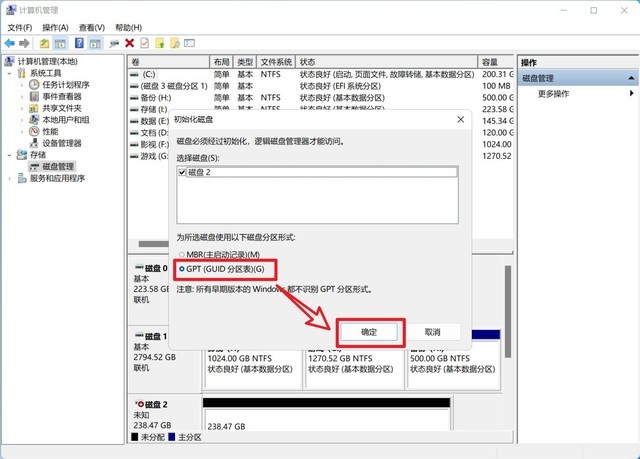Select 设备管理器 in the sidebar

(62, 143)
